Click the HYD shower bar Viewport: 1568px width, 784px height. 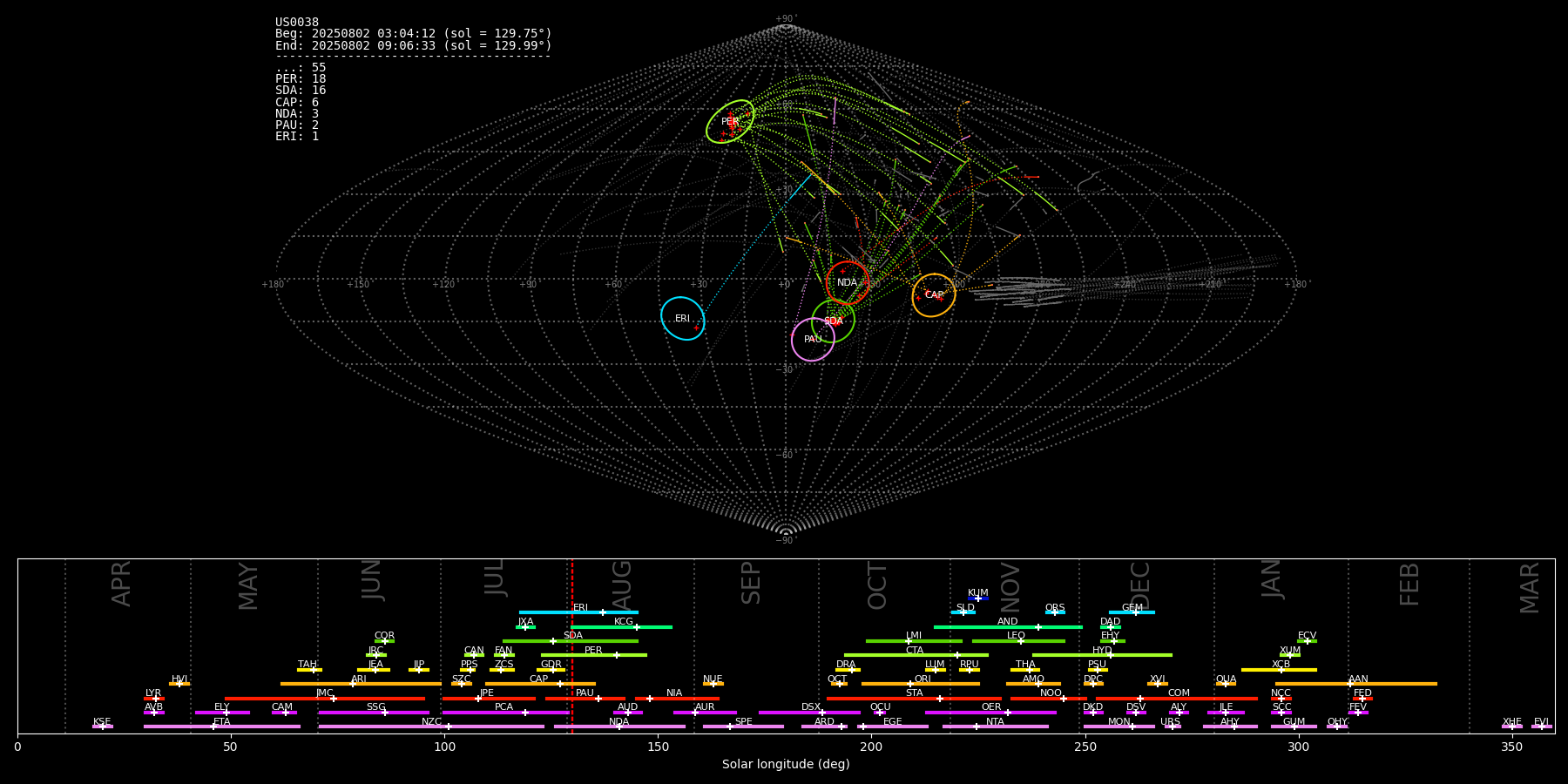point(1102,655)
